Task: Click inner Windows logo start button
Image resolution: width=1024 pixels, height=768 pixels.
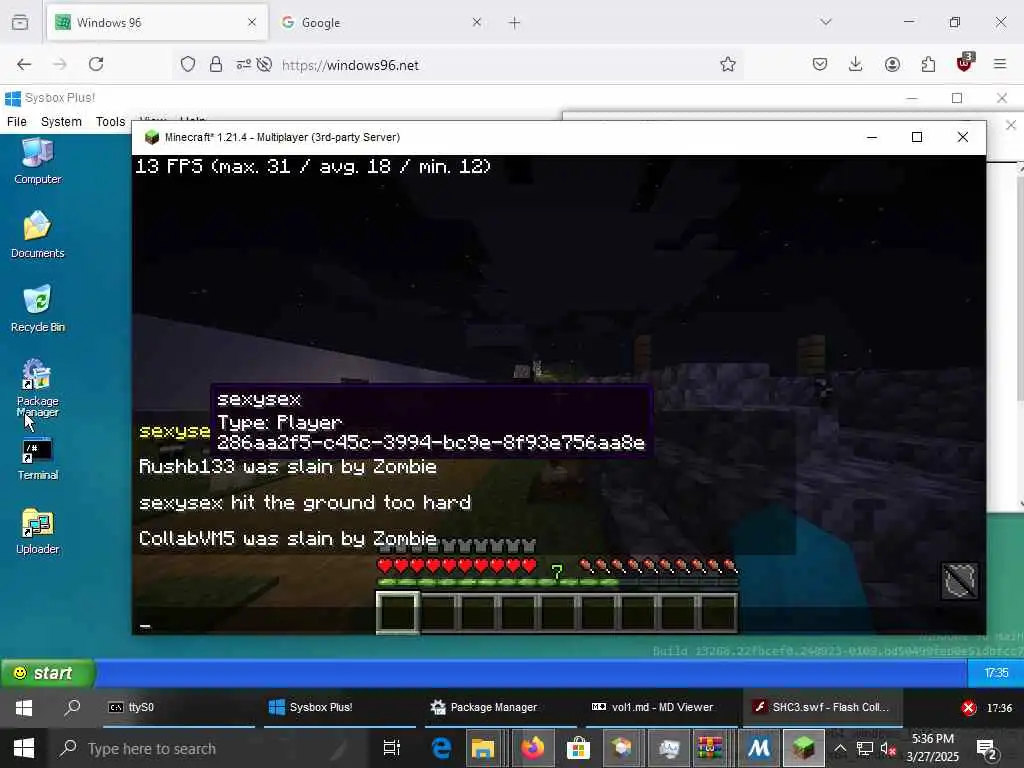Action: (24, 708)
